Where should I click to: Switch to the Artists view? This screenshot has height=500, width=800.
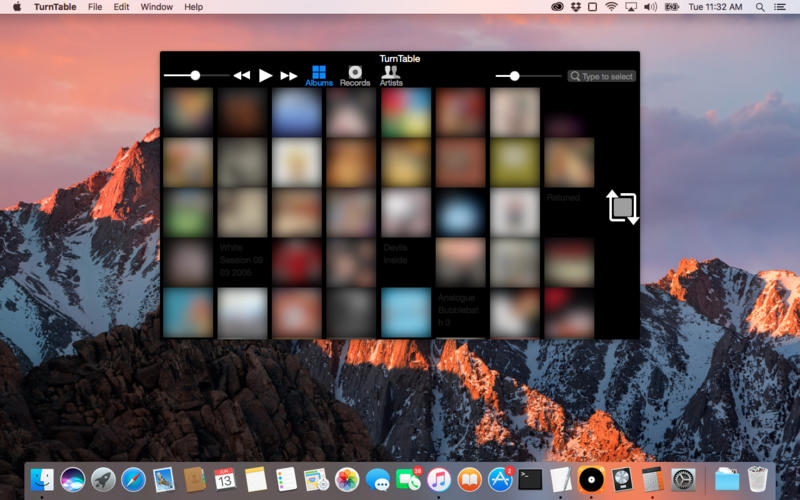391,76
